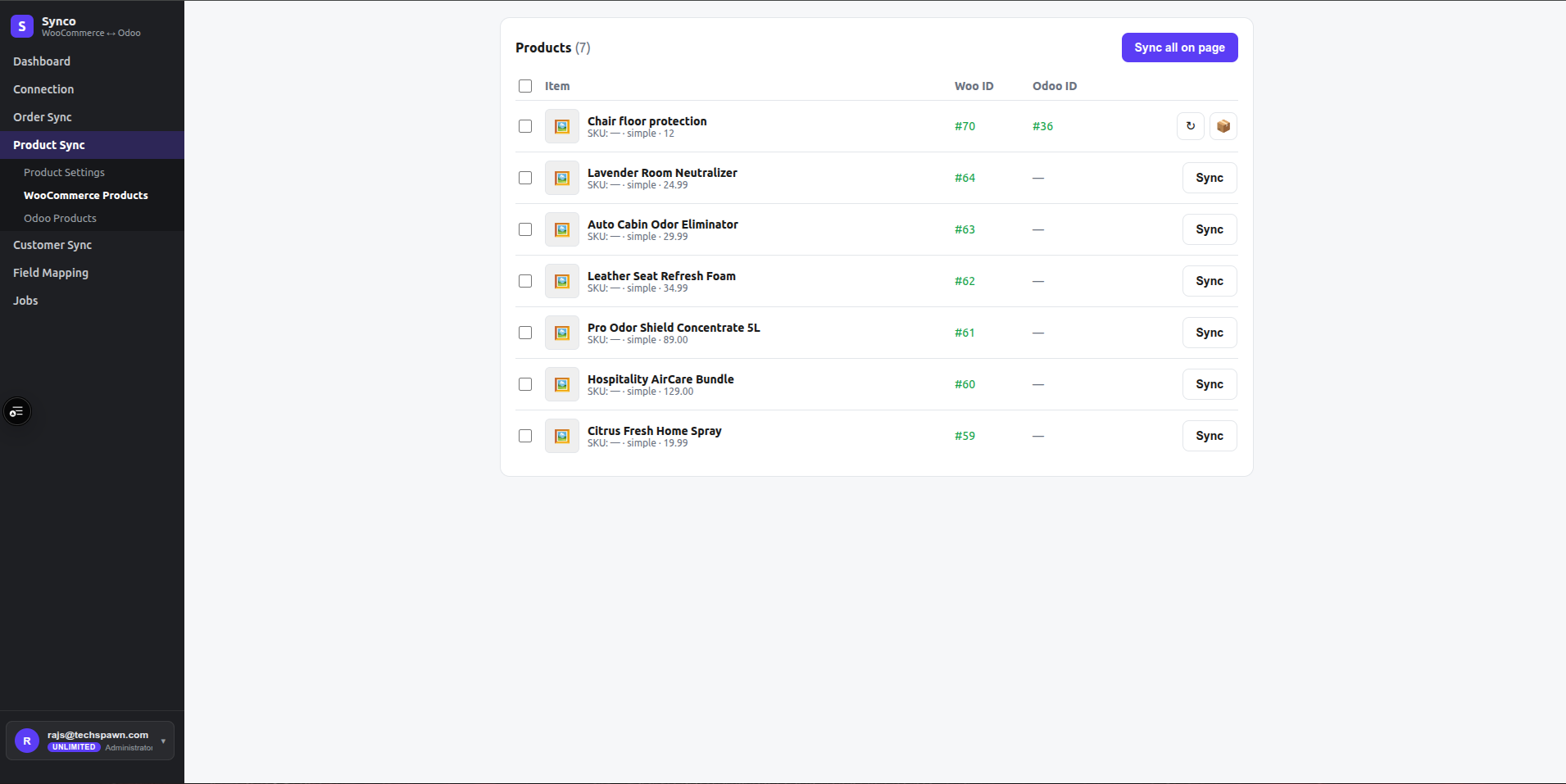Viewport: 1566px width, 784px height.
Task: Click the Chair floor protection product name
Action: [647, 121]
